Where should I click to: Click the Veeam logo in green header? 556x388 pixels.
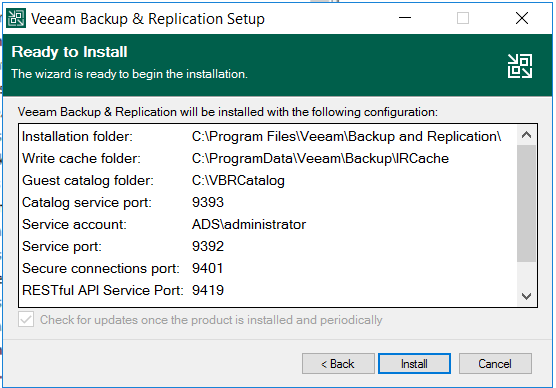519,66
